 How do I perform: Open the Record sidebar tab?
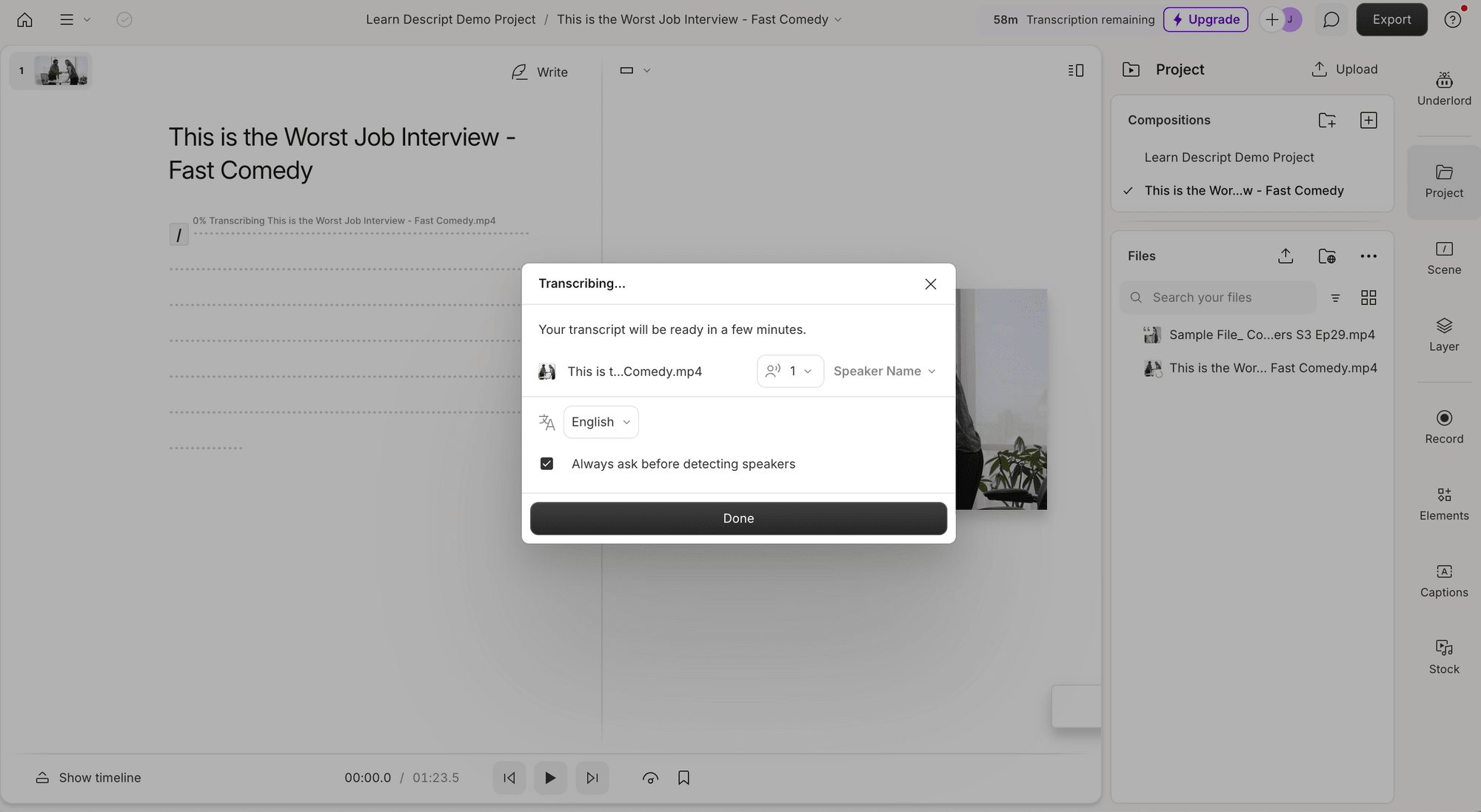(1444, 427)
